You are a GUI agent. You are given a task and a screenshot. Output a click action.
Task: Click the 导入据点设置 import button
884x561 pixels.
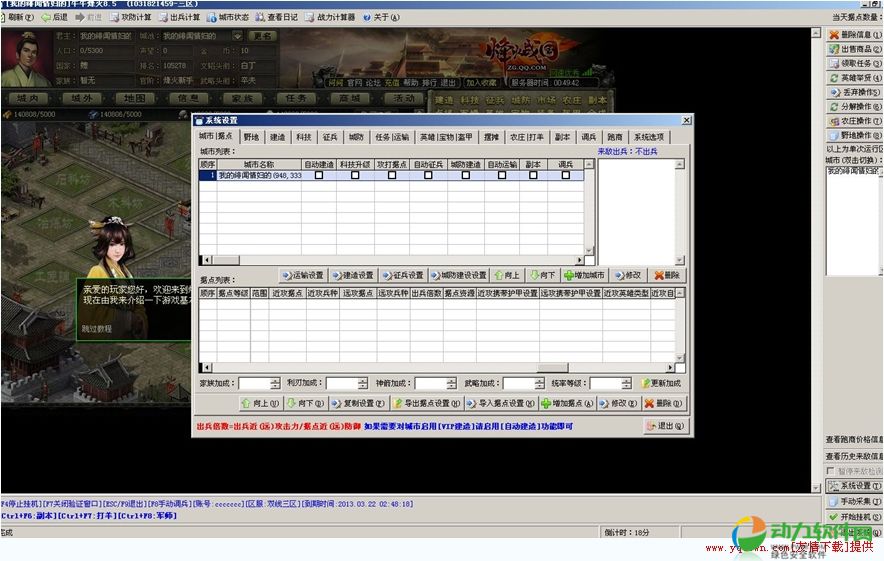[x=500, y=404]
